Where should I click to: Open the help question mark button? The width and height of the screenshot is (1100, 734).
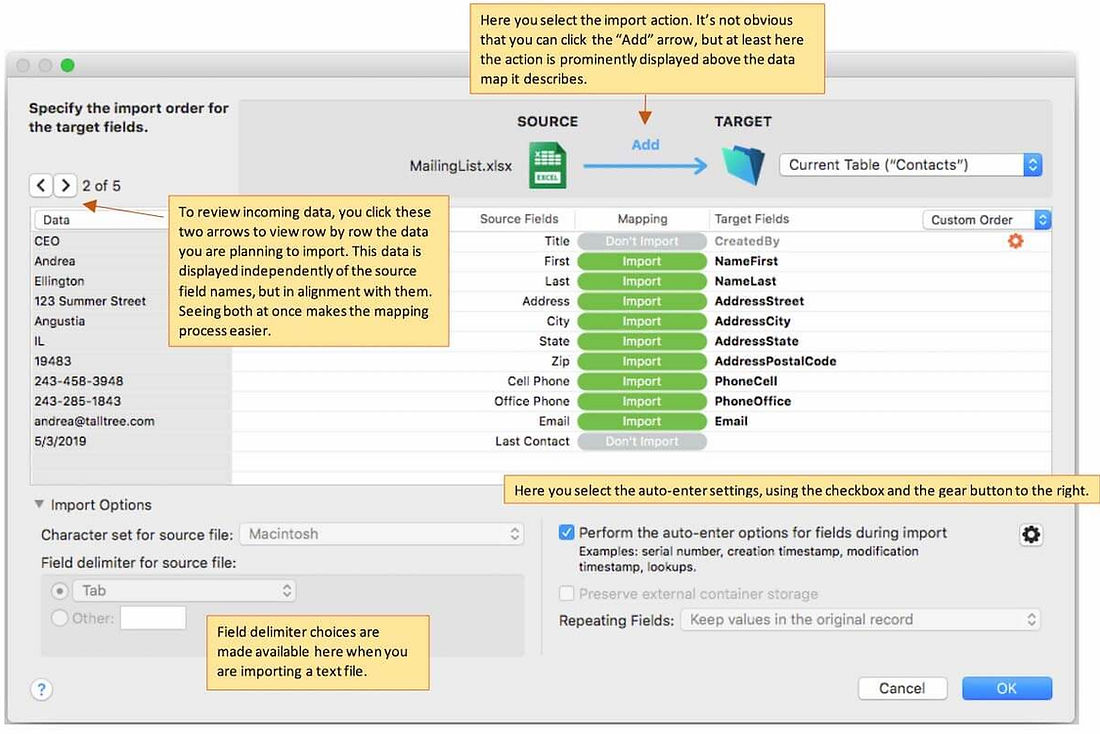[x=41, y=689]
